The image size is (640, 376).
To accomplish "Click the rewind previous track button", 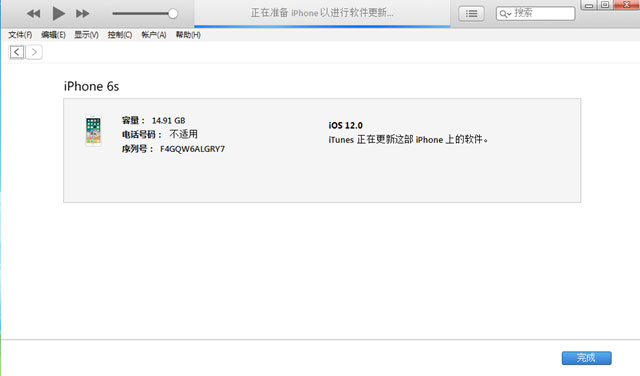I will 33,13.
